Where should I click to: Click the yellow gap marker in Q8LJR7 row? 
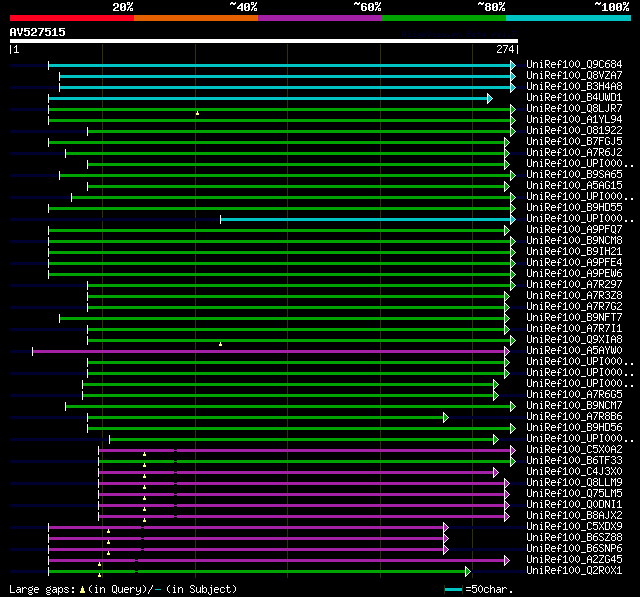pyautogui.click(x=198, y=113)
